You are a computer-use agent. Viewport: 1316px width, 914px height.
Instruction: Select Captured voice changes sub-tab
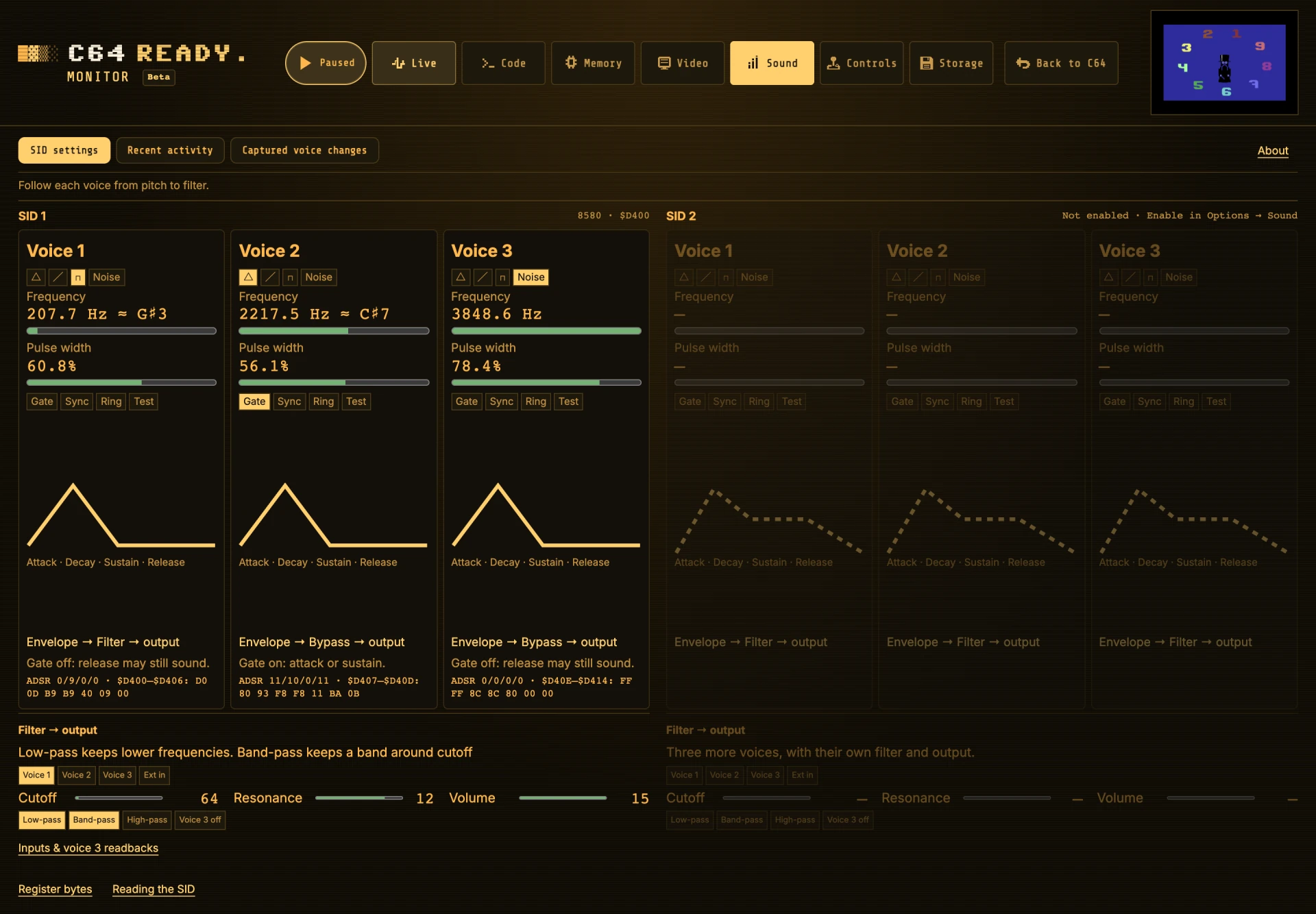click(x=304, y=150)
